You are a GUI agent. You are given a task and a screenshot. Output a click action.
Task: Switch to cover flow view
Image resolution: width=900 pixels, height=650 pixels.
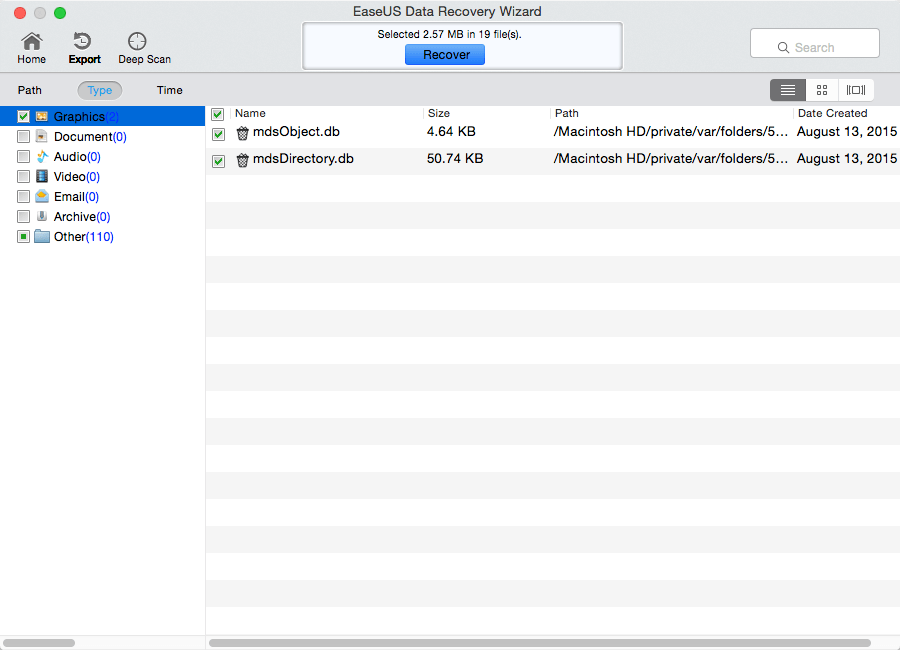click(x=856, y=90)
